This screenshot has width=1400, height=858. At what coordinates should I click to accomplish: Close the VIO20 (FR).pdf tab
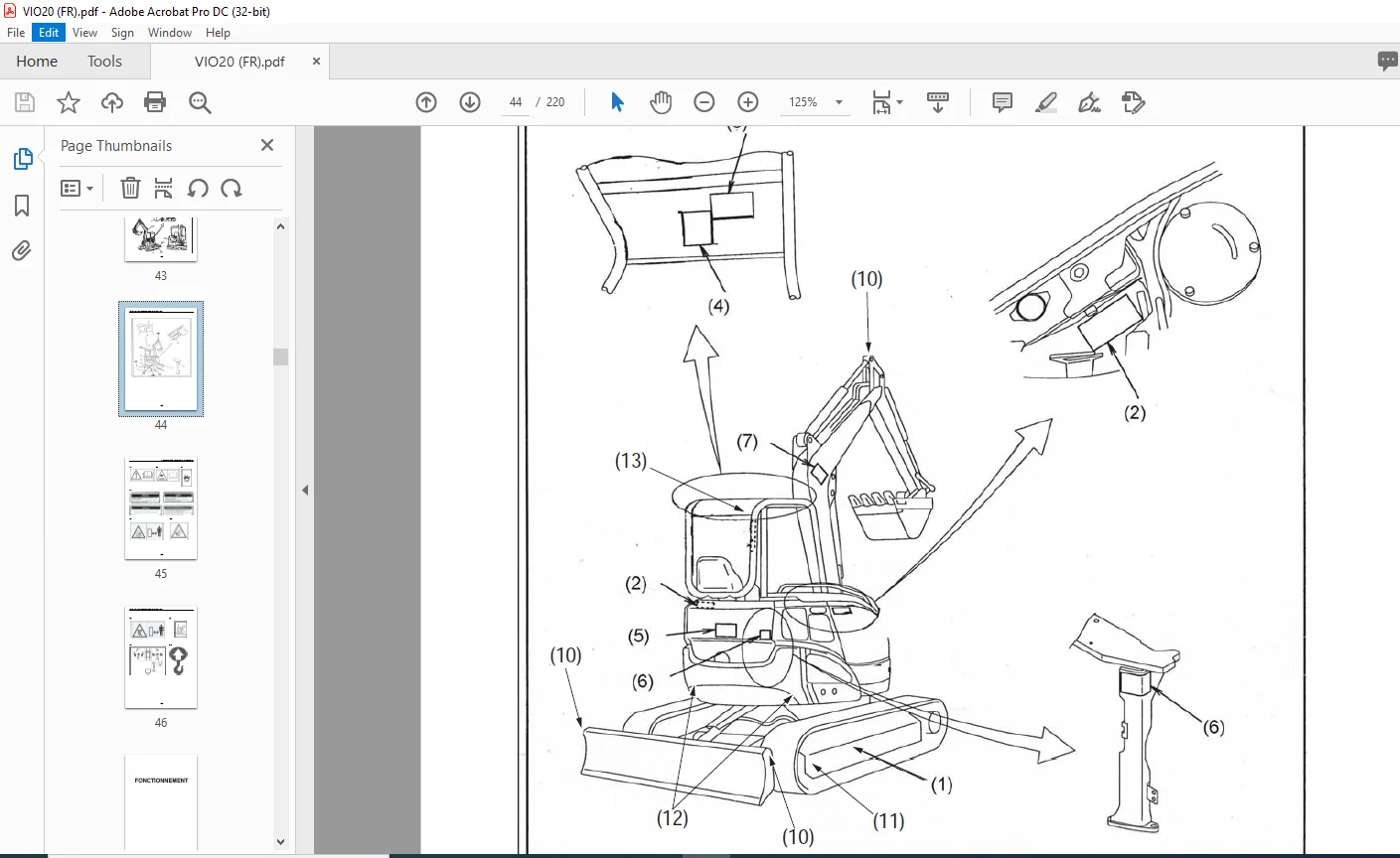tap(316, 62)
